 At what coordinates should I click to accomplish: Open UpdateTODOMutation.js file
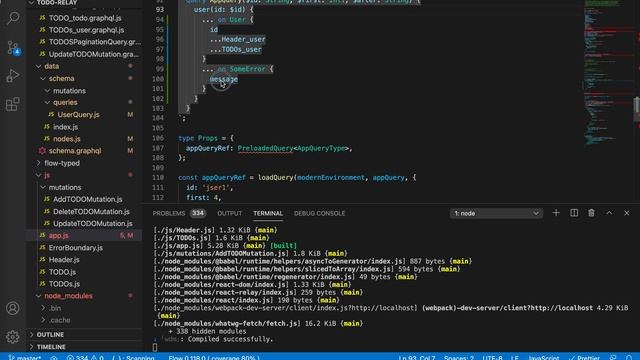coord(92,224)
